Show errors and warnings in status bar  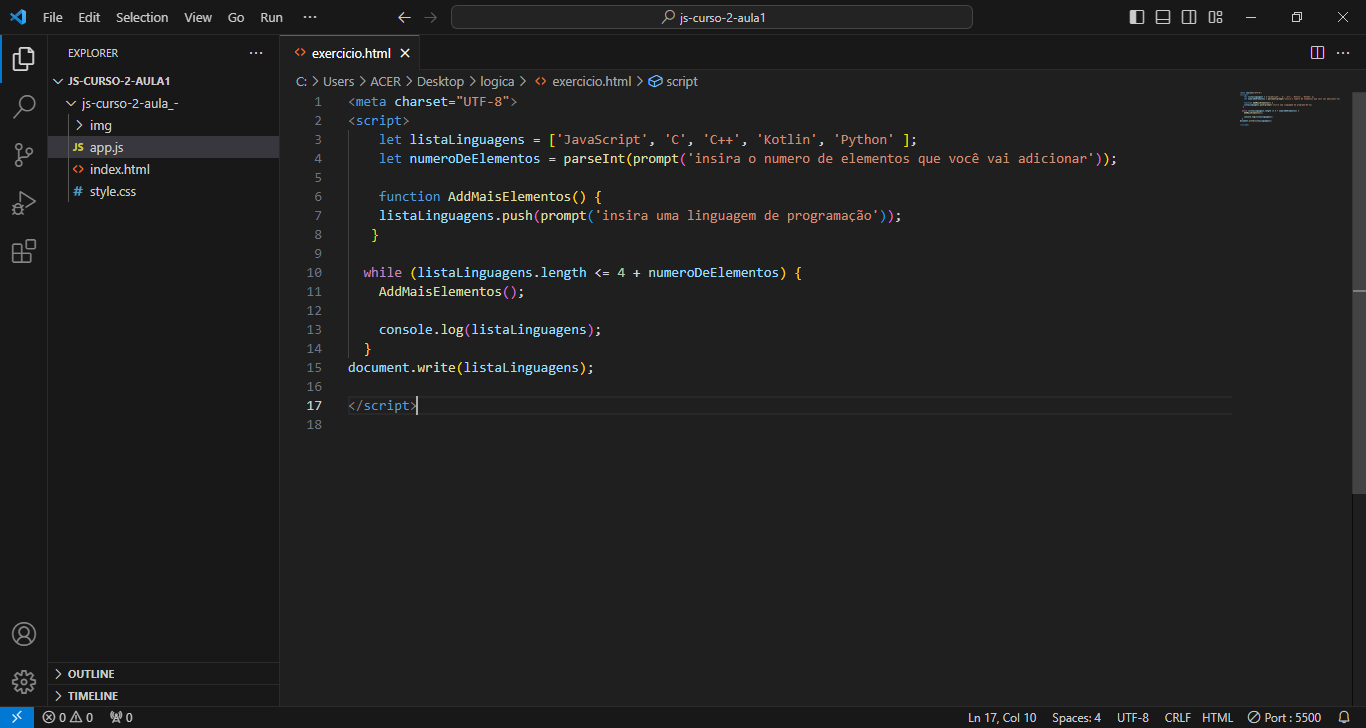tap(68, 717)
